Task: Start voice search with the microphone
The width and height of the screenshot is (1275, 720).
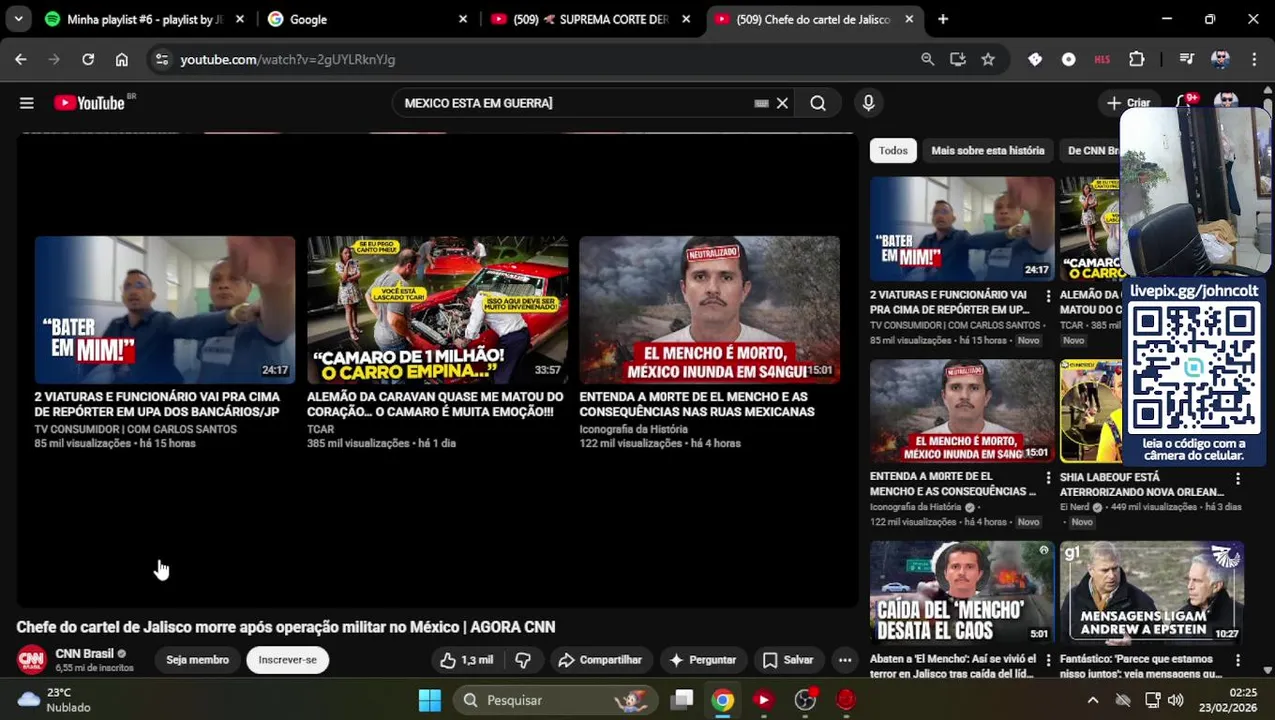Action: pos(868,103)
